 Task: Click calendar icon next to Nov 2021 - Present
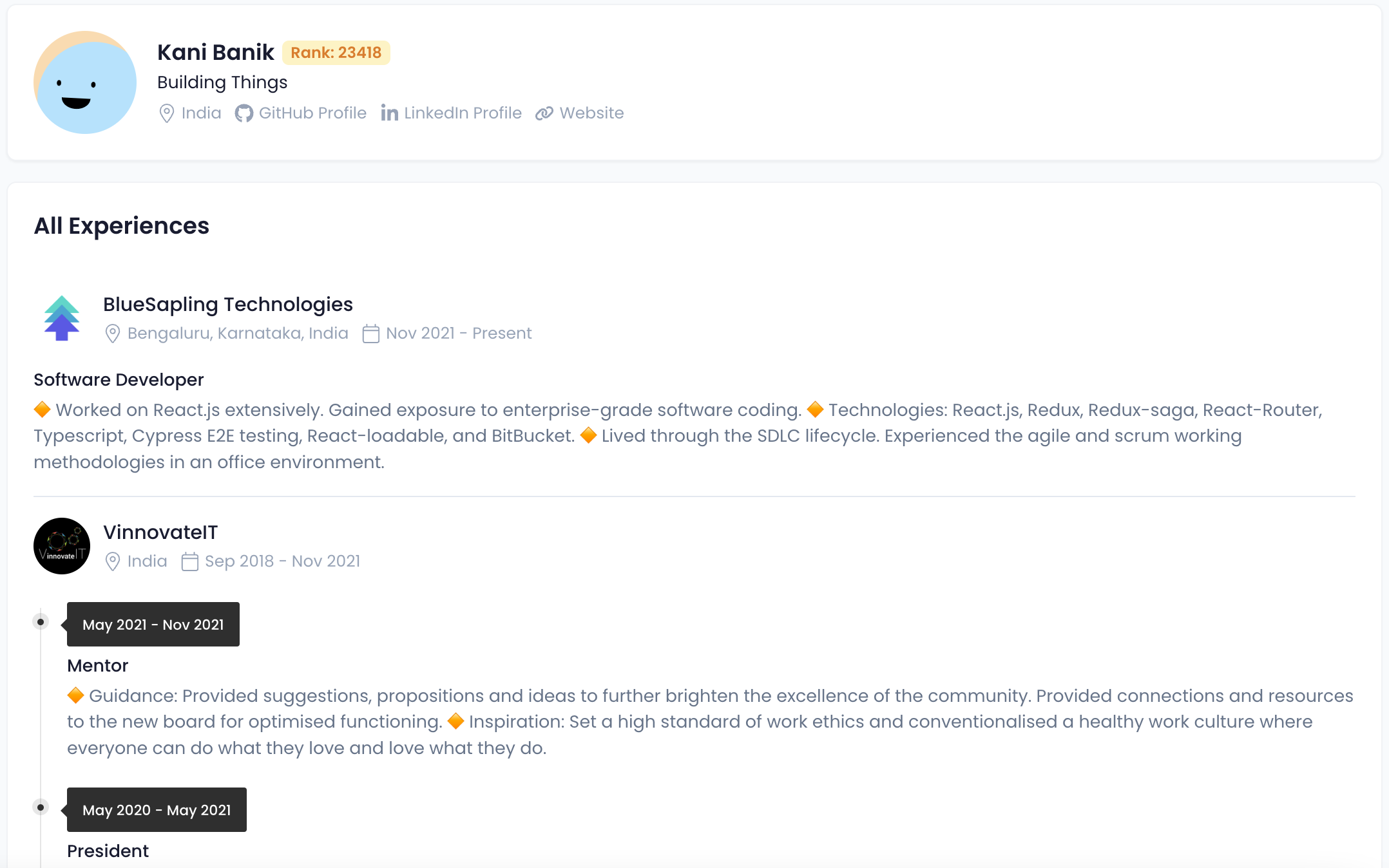coord(370,334)
